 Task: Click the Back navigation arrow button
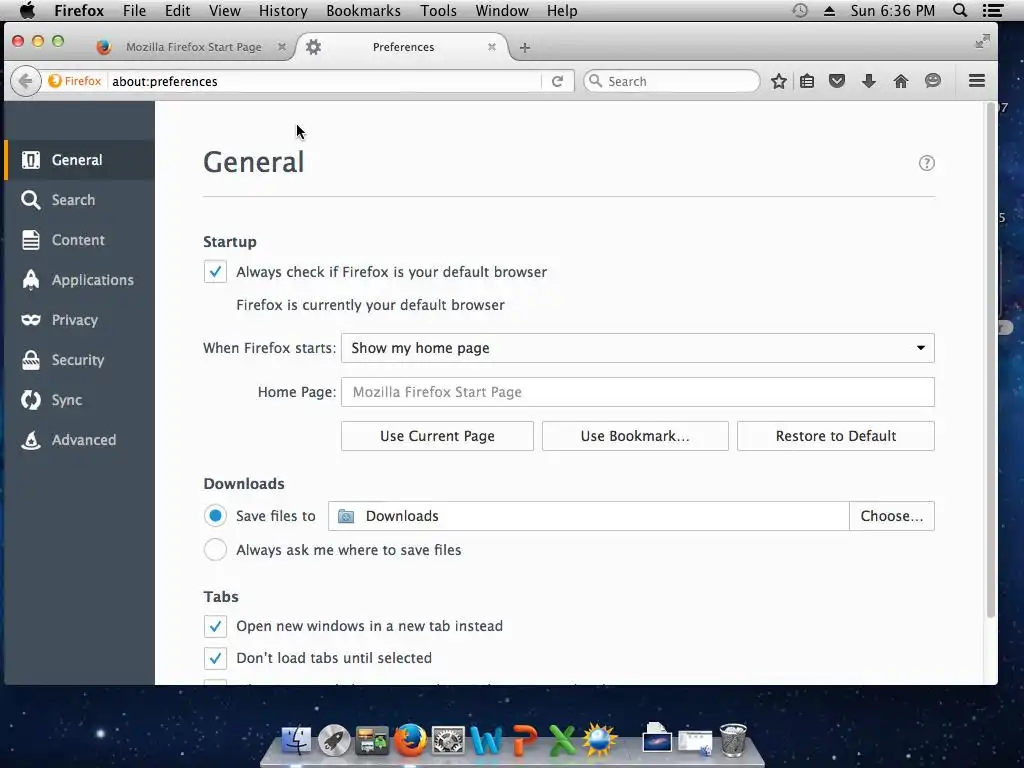25,81
